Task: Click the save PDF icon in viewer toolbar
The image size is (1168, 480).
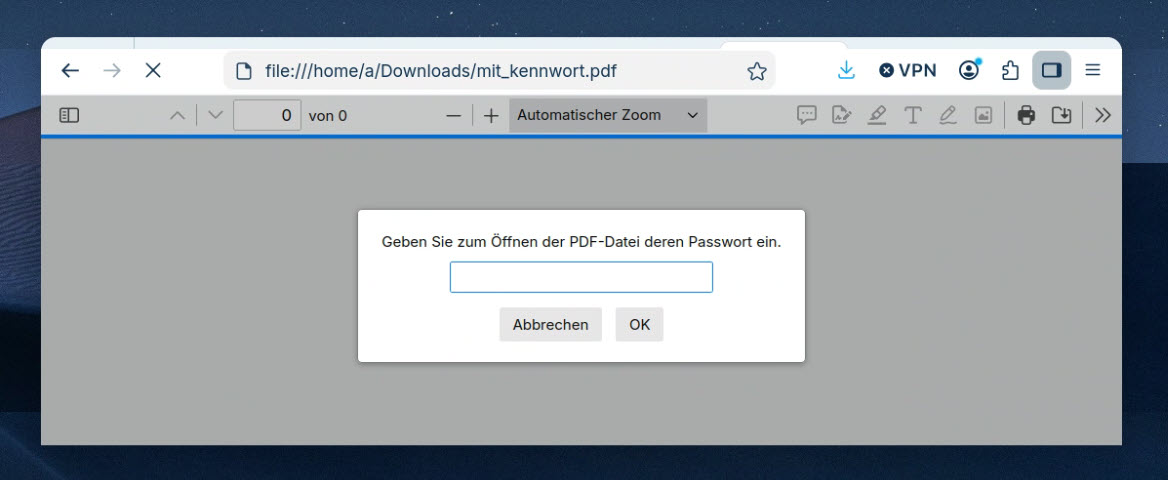Action: tap(1061, 115)
